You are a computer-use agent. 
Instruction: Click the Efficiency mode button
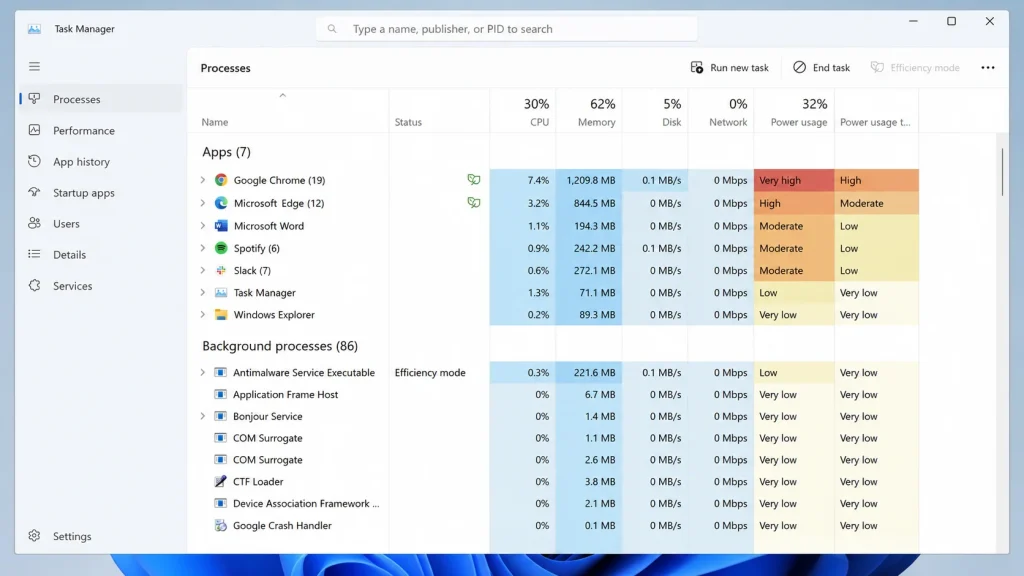click(x=915, y=67)
